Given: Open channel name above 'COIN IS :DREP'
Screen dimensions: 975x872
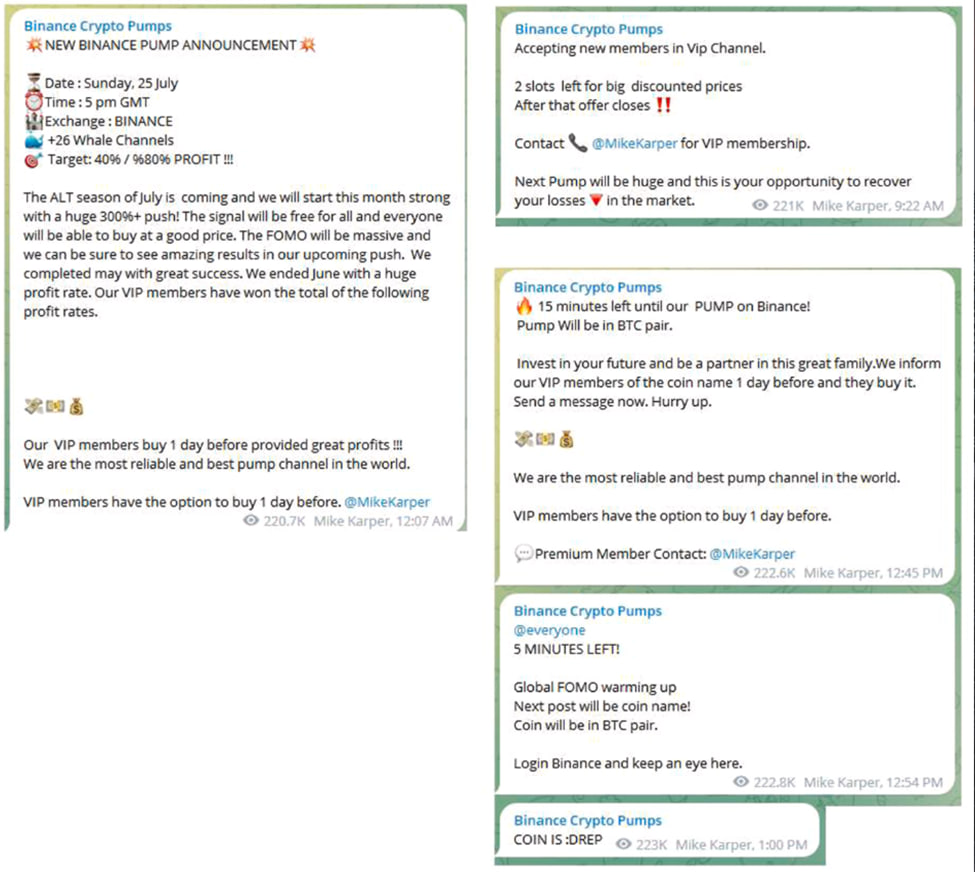Looking at the screenshot, I should [587, 820].
